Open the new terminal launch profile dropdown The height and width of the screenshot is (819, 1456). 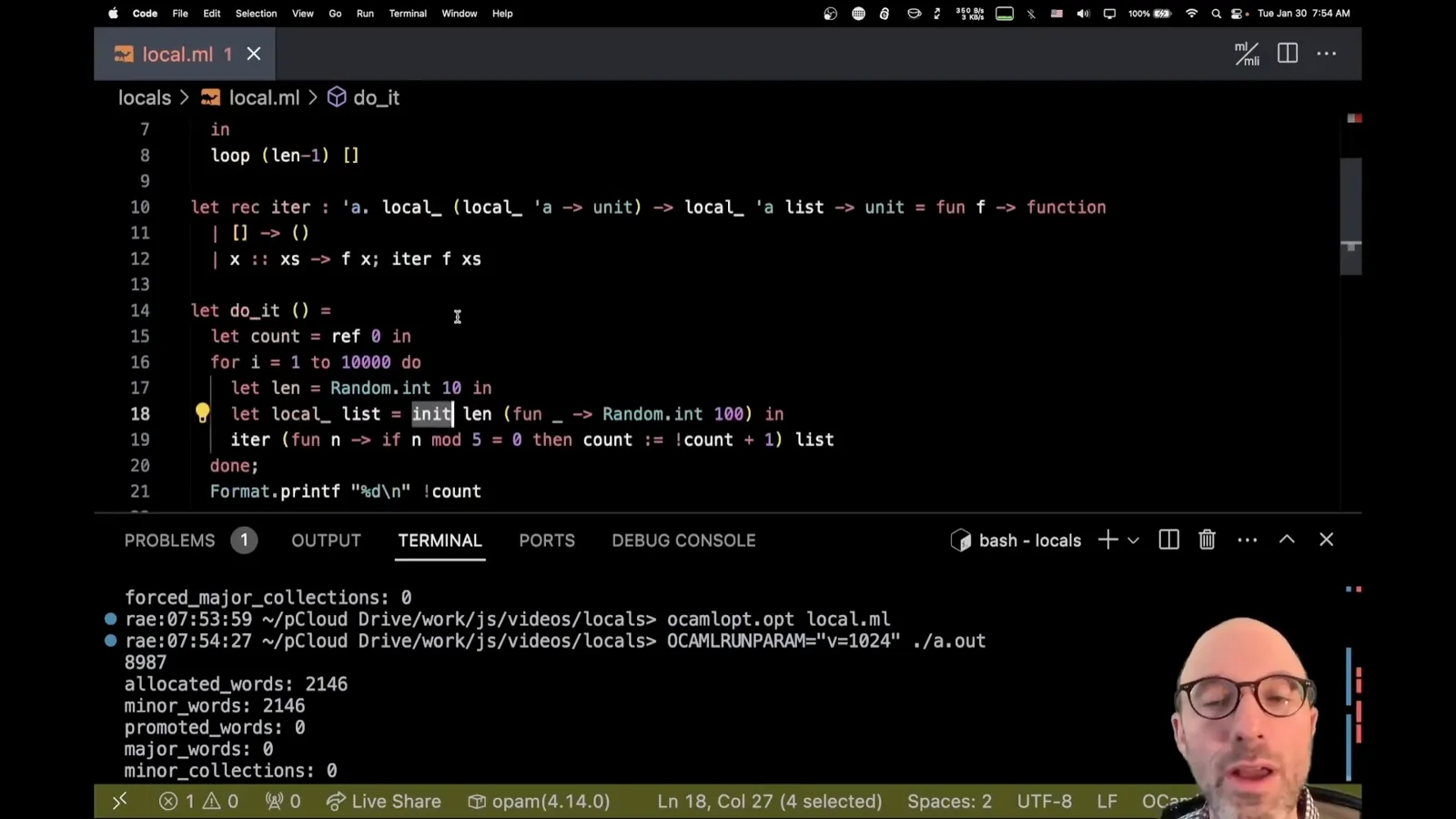1133,541
